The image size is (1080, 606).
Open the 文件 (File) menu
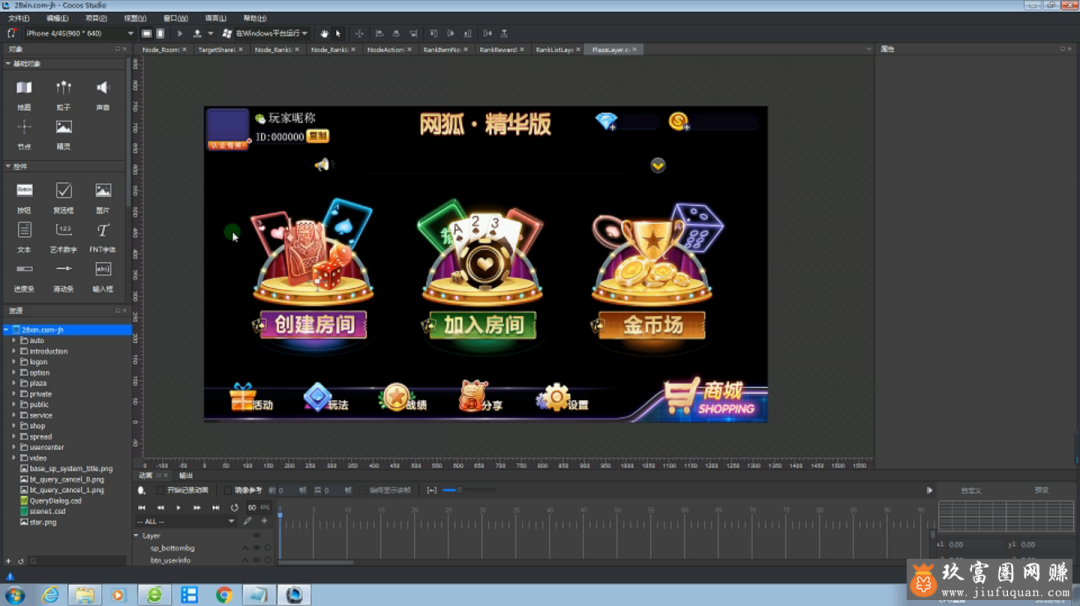coord(19,18)
